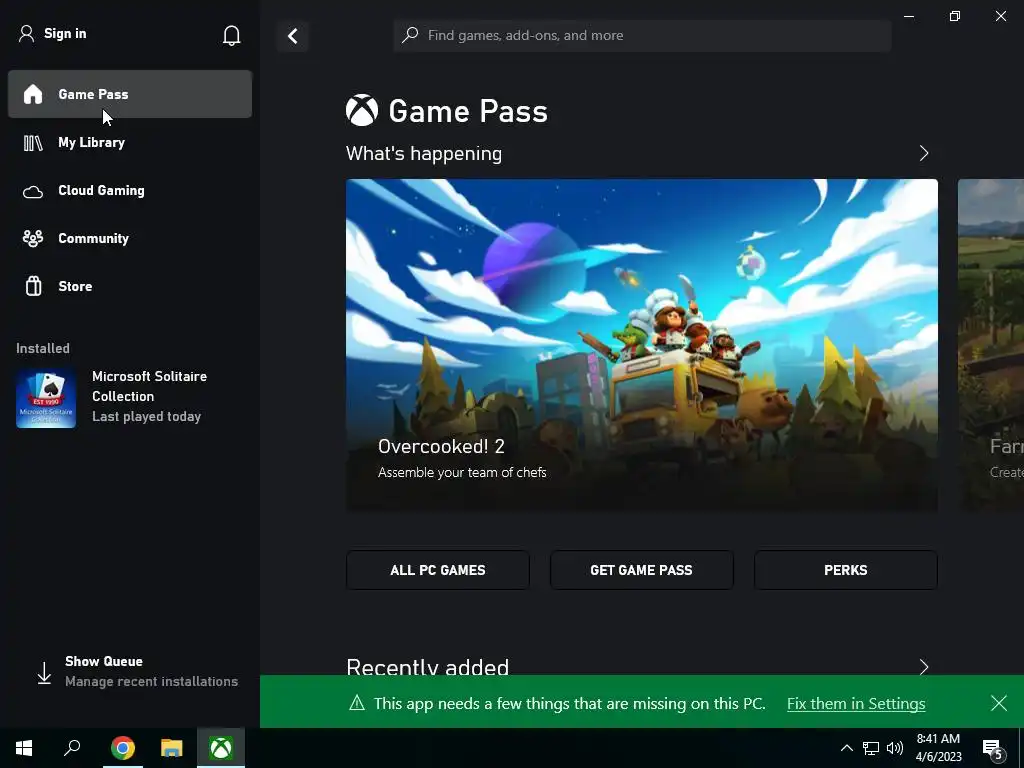The width and height of the screenshot is (1024, 768).
Task: Click the ALL PC GAMES button
Action: pyautogui.click(x=438, y=570)
